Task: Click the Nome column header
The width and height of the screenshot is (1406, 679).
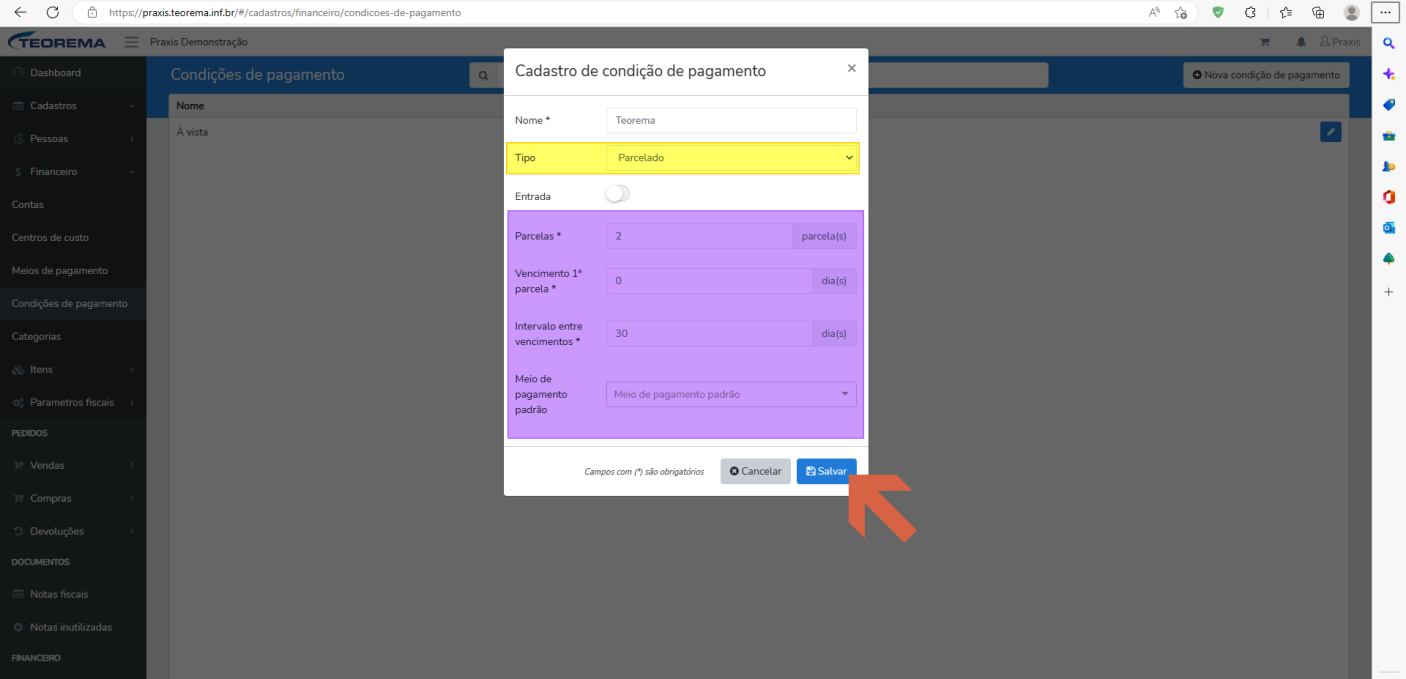Action: 190,105
